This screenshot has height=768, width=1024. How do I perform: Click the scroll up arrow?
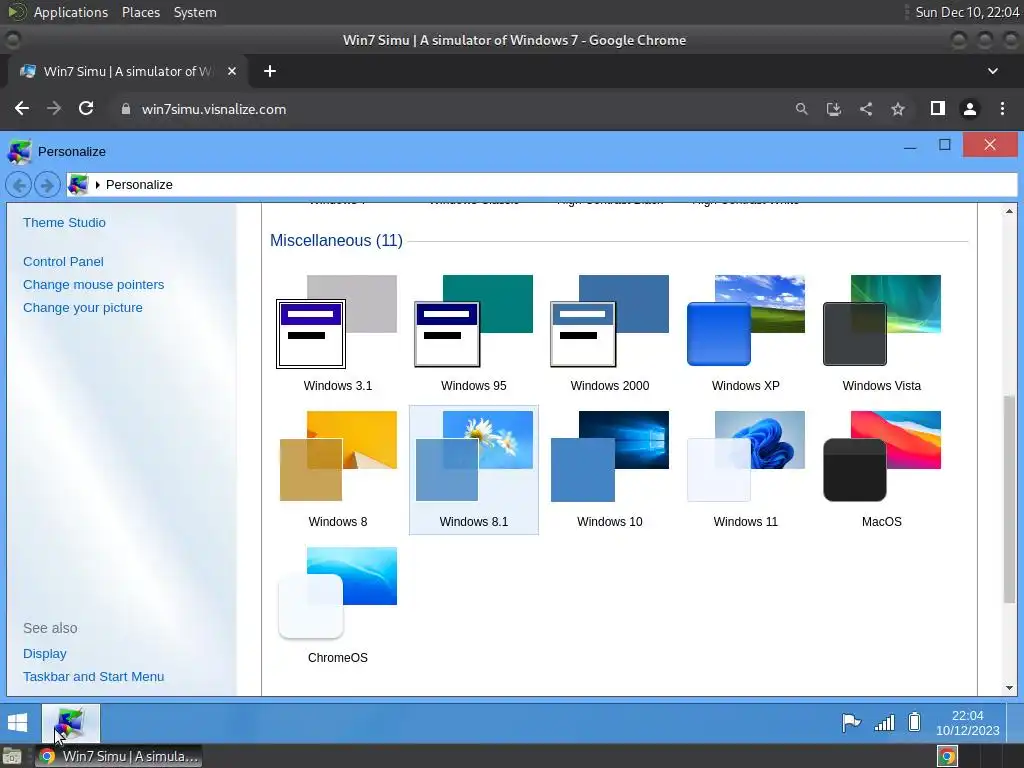[1010, 212]
